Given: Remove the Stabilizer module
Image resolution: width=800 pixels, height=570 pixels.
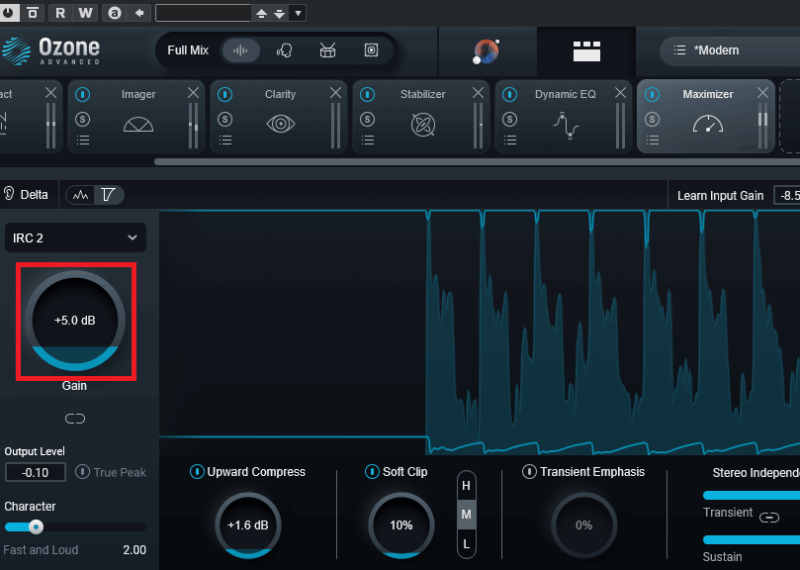Looking at the screenshot, I should click(478, 93).
